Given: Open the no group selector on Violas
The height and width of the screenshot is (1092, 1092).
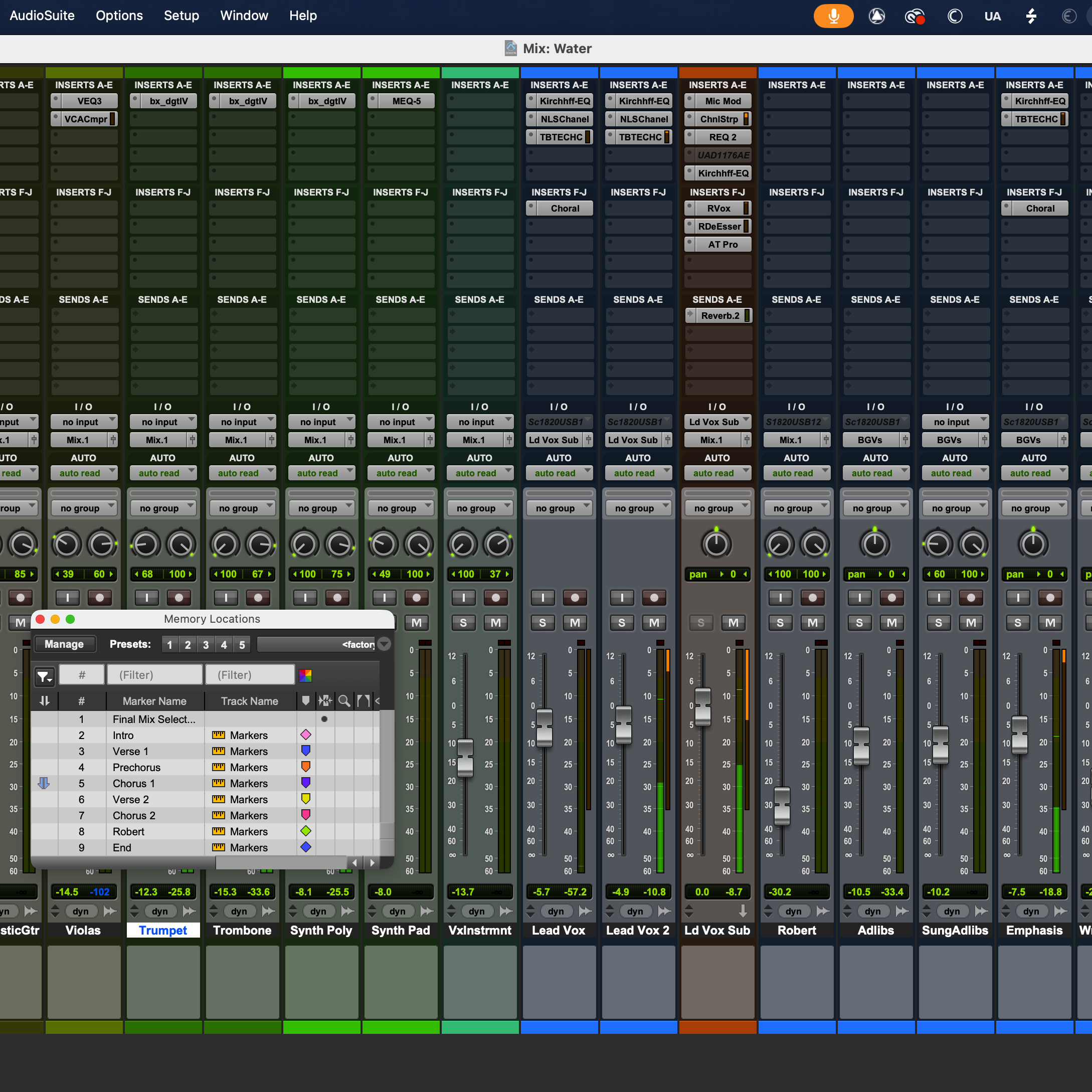Looking at the screenshot, I should point(84,507).
